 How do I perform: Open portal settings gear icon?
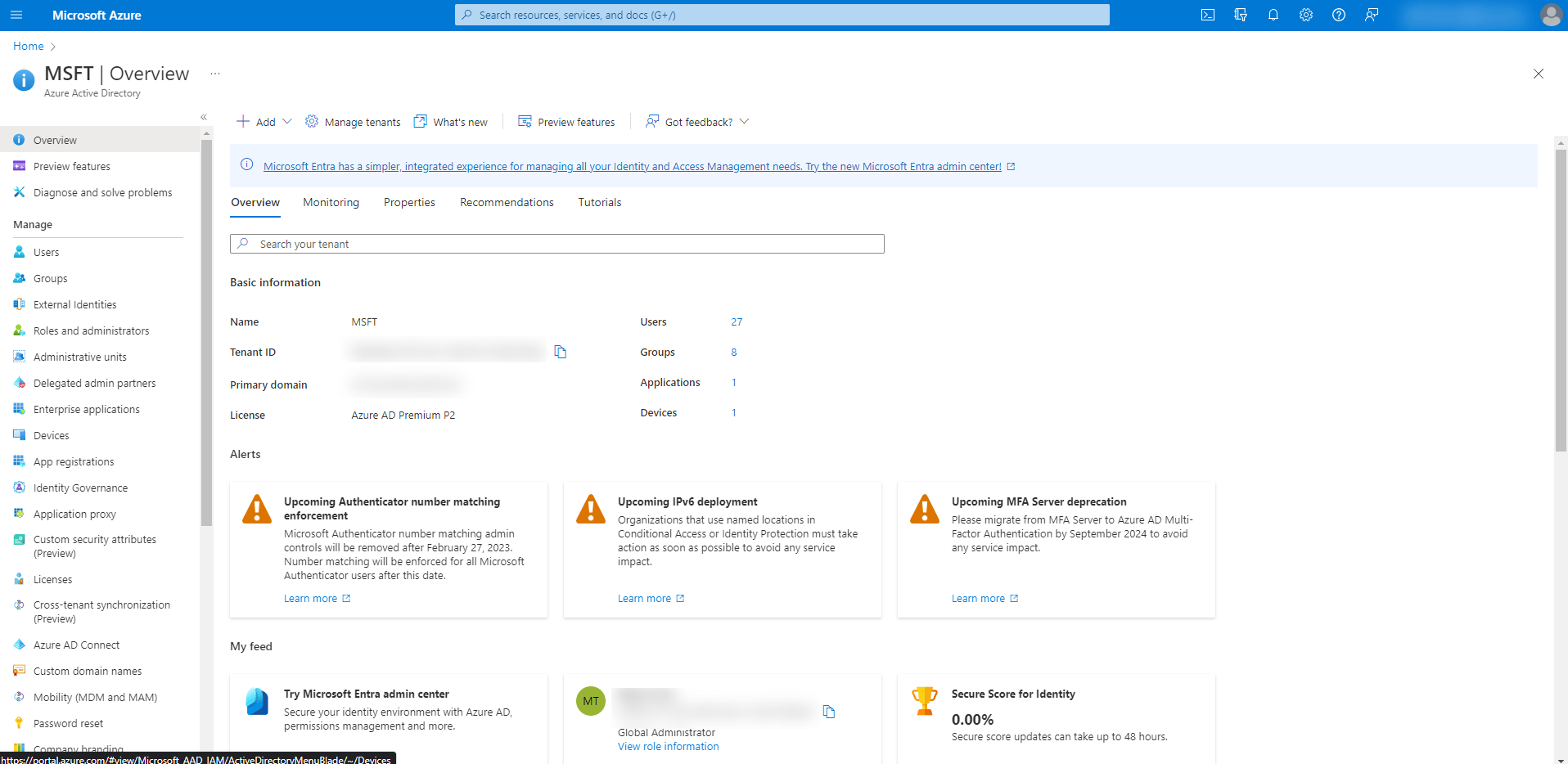[x=1305, y=15]
